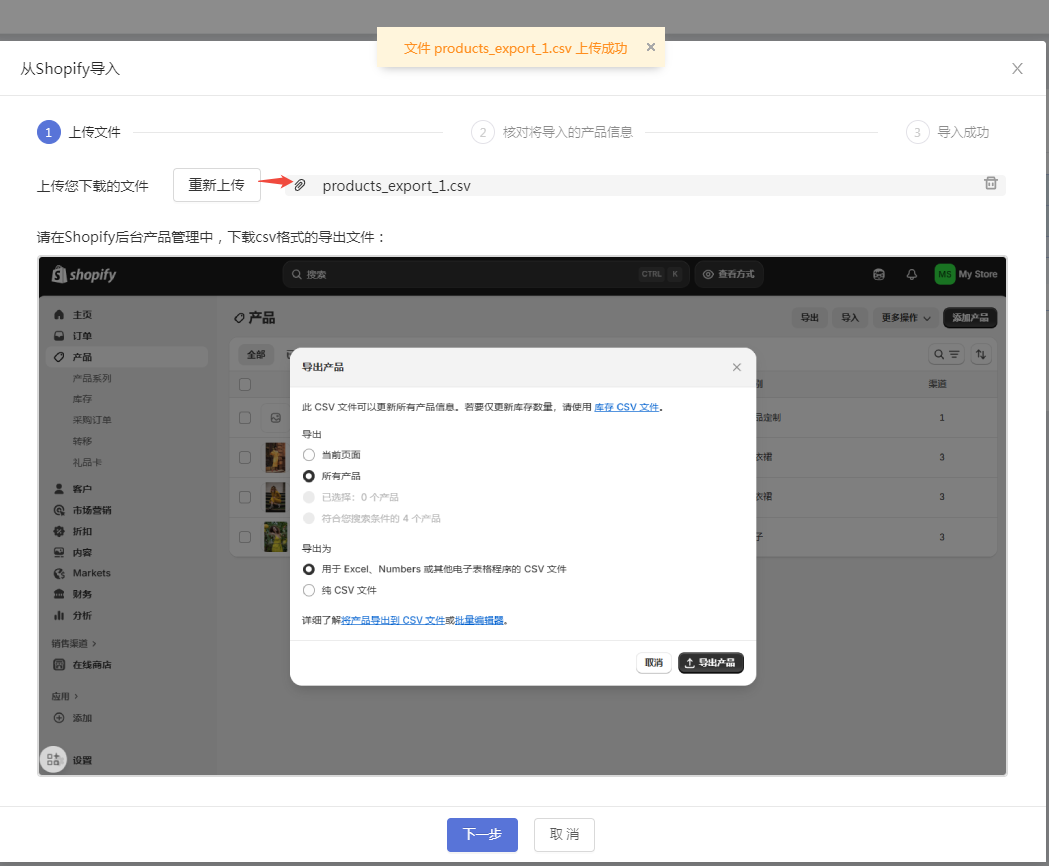Click the 下一步 button

[x=482, y=835]
